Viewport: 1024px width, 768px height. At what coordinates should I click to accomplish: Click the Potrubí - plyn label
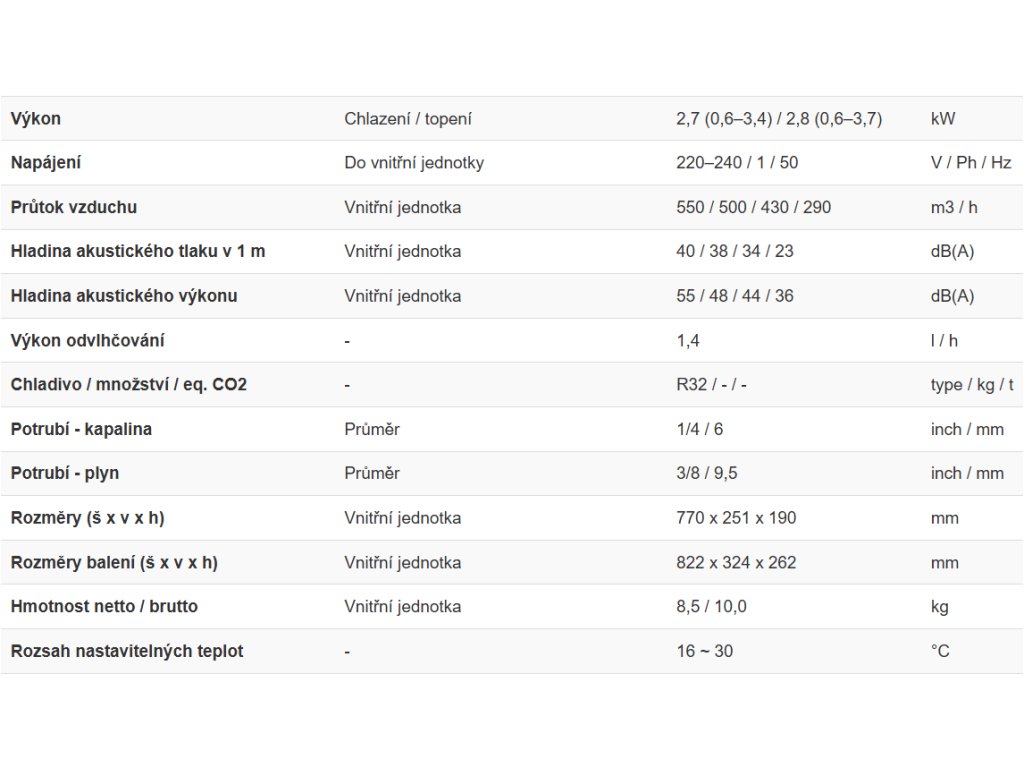pos(65,473)
